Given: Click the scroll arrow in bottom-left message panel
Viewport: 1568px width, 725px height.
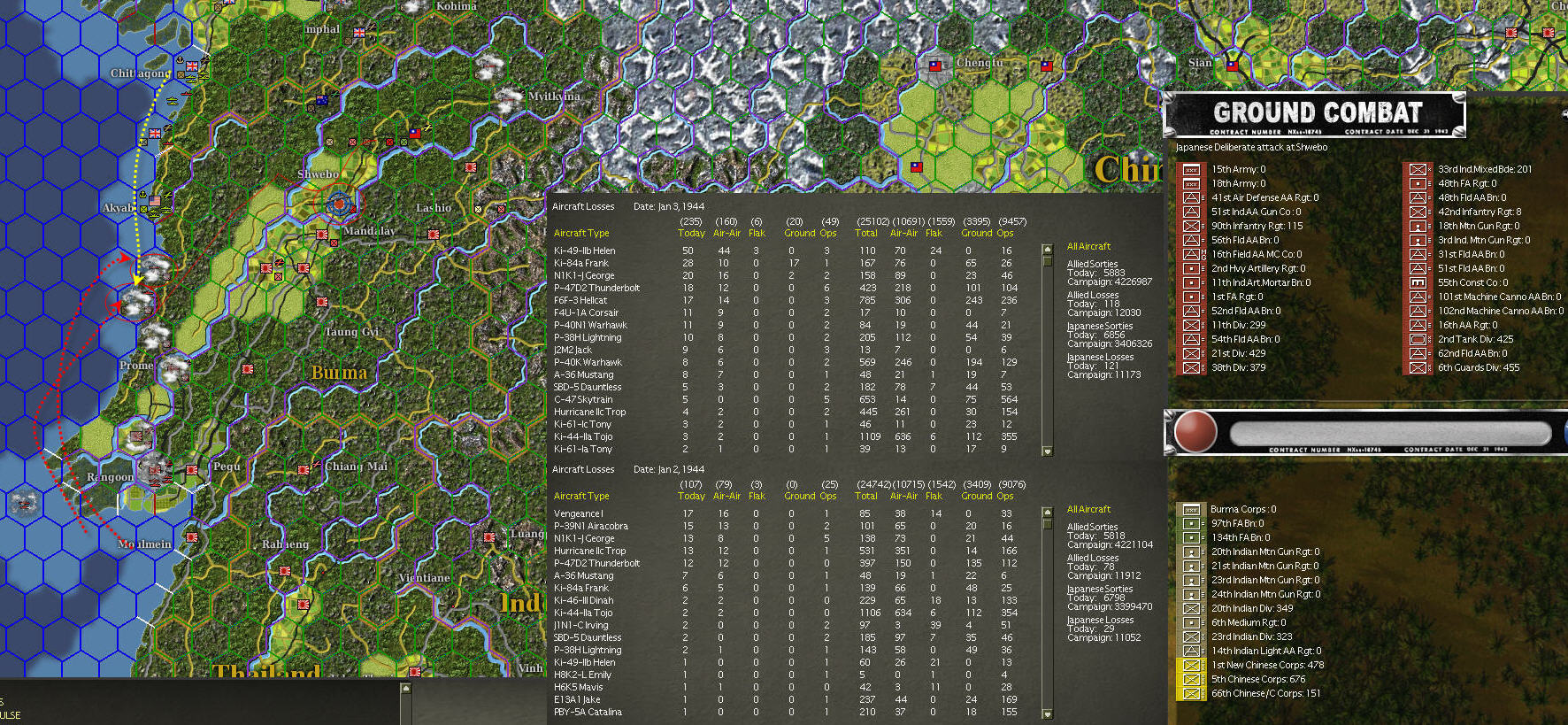Looking at the screenshot, I should coord(406,689).
